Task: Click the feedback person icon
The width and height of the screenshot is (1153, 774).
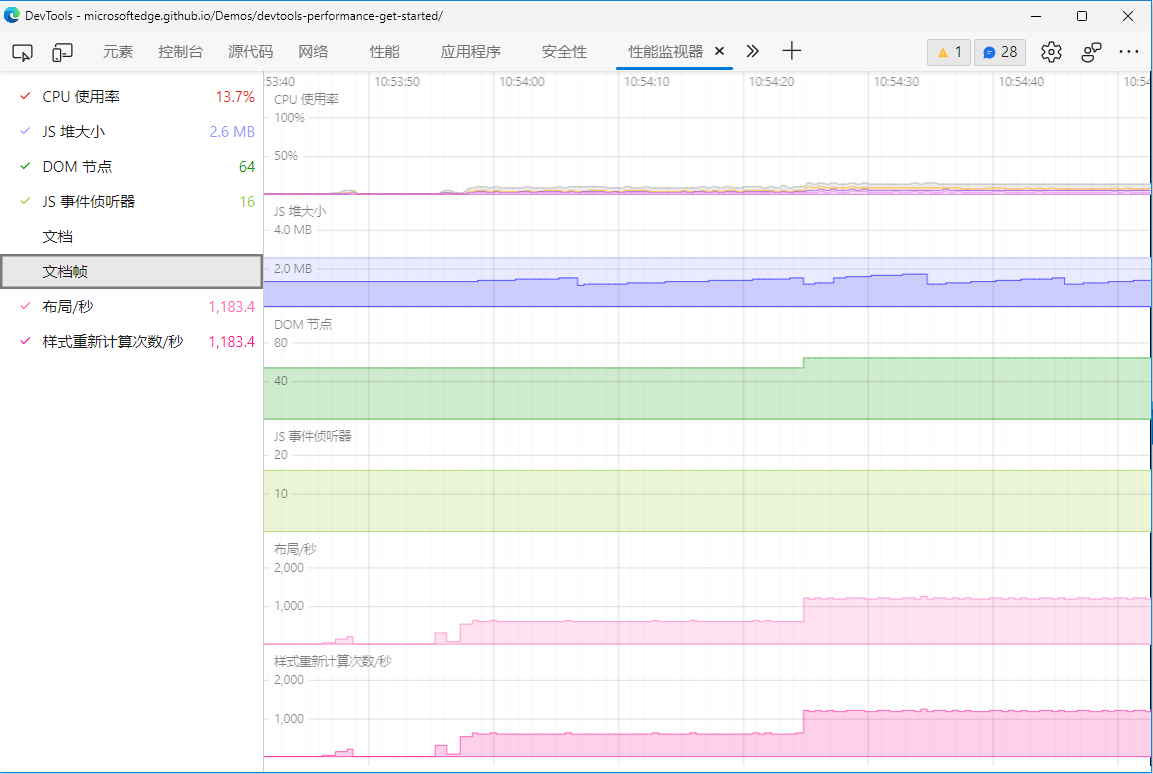Action: 1091,52
